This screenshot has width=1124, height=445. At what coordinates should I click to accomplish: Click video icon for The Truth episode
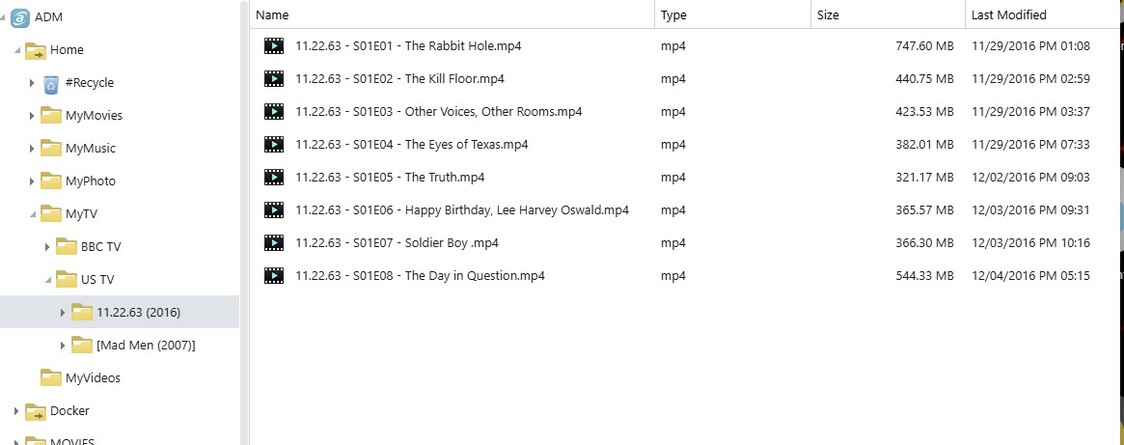click(274, 177)
